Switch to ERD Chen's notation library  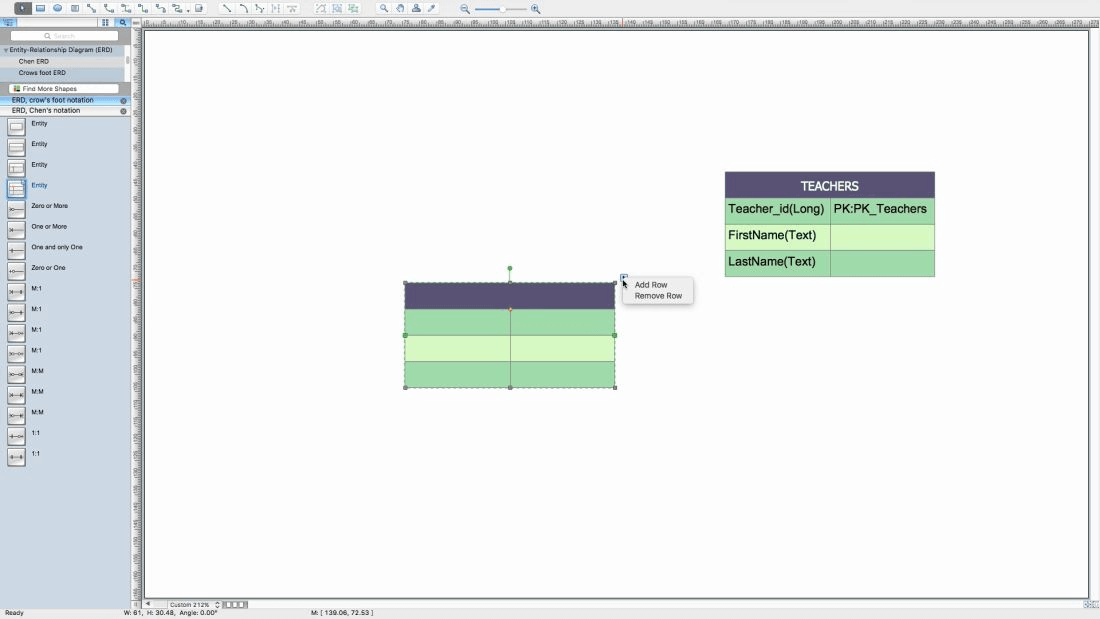tap(46, 111)
